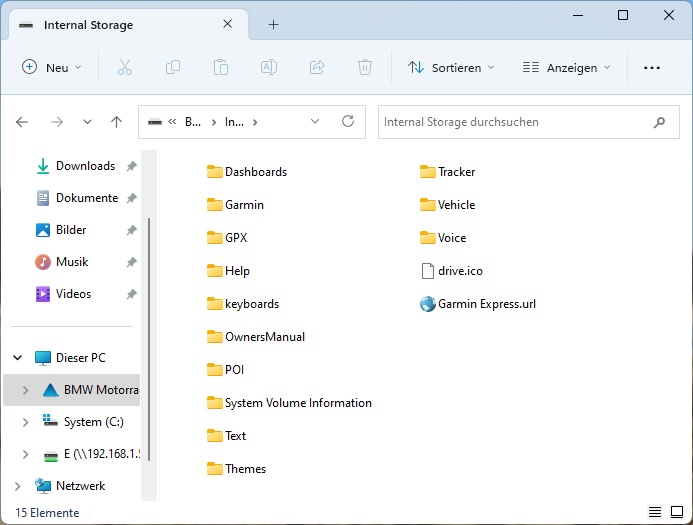This screenshot has height=525, width=693.
Task: Click the Copy icon in toolbar
Action: tap(173, 67)
